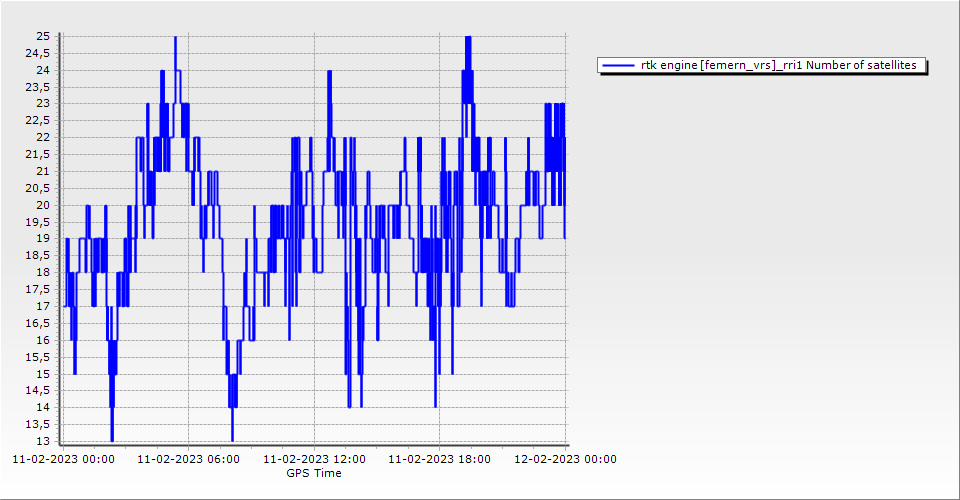Click the '17,5' y-axis tick label
Screen dimensions: 960x500
coord(38,289)
